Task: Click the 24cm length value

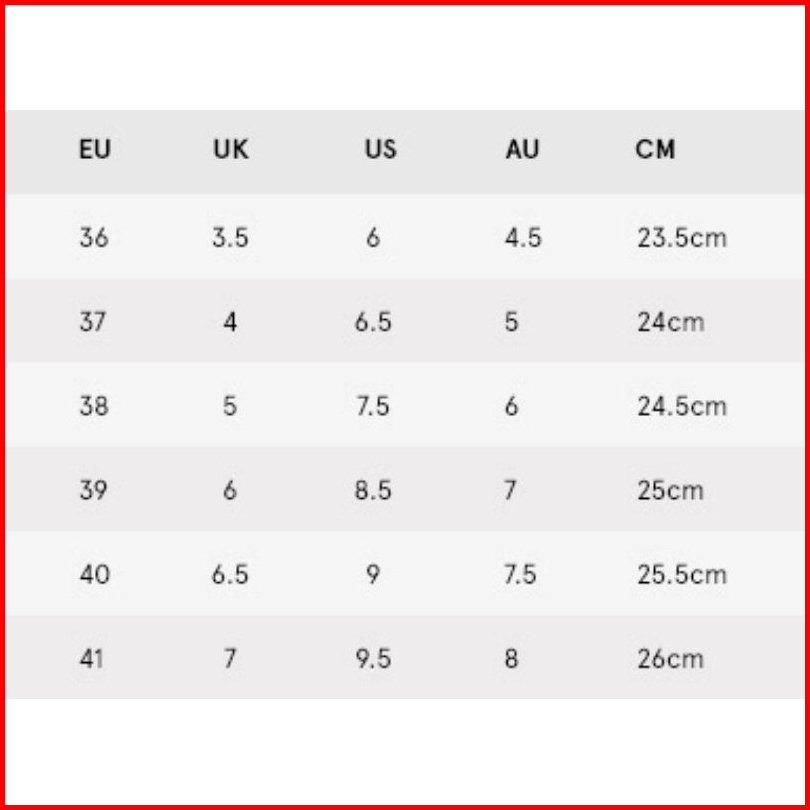Action: [670, 323]
